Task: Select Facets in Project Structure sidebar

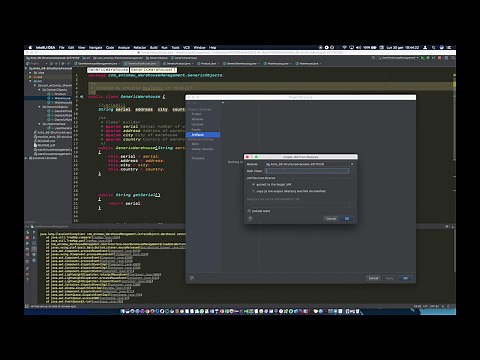Action: pyautogui.click(x=196, y=130)
